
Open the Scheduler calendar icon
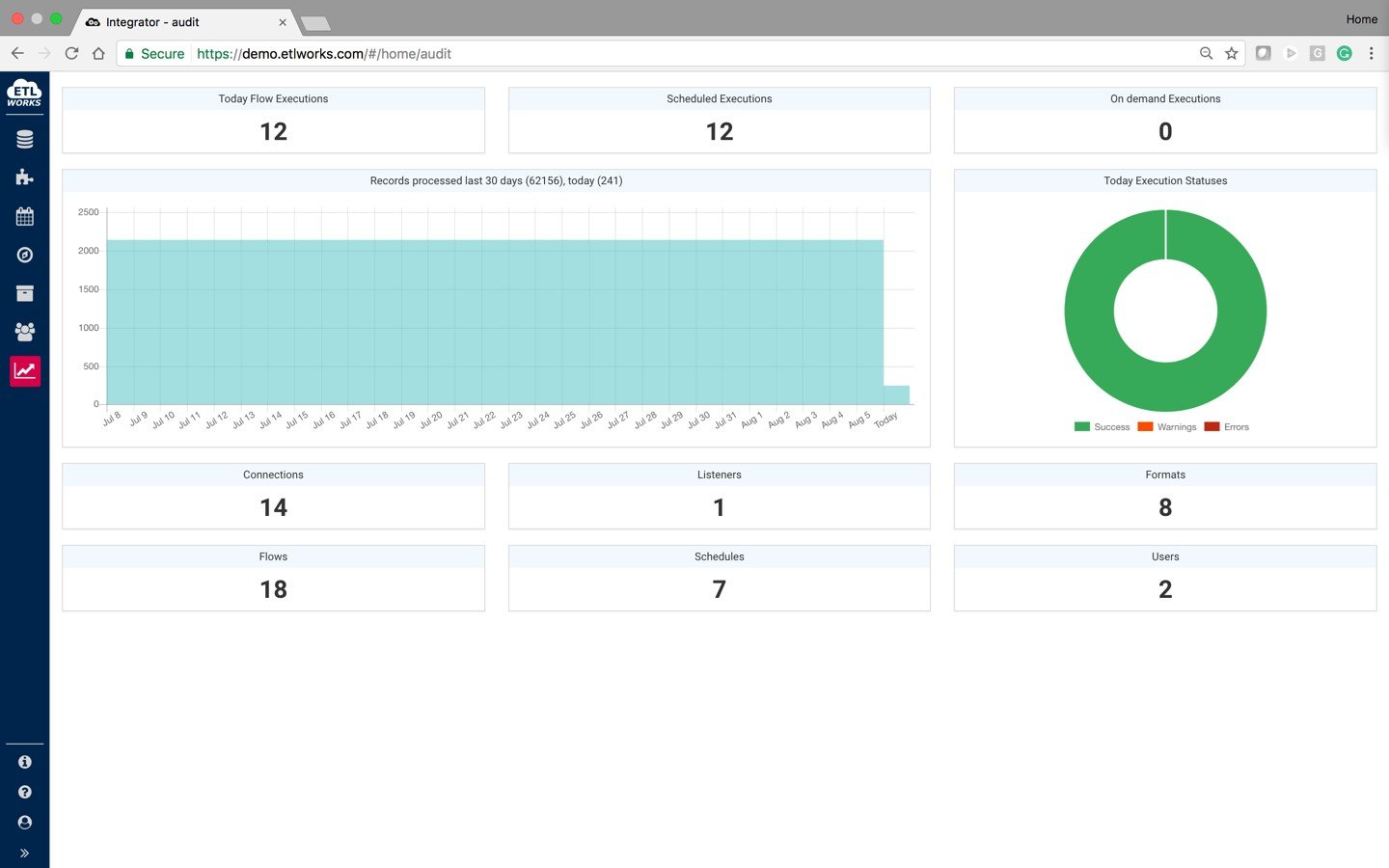(x=25, y=216)
